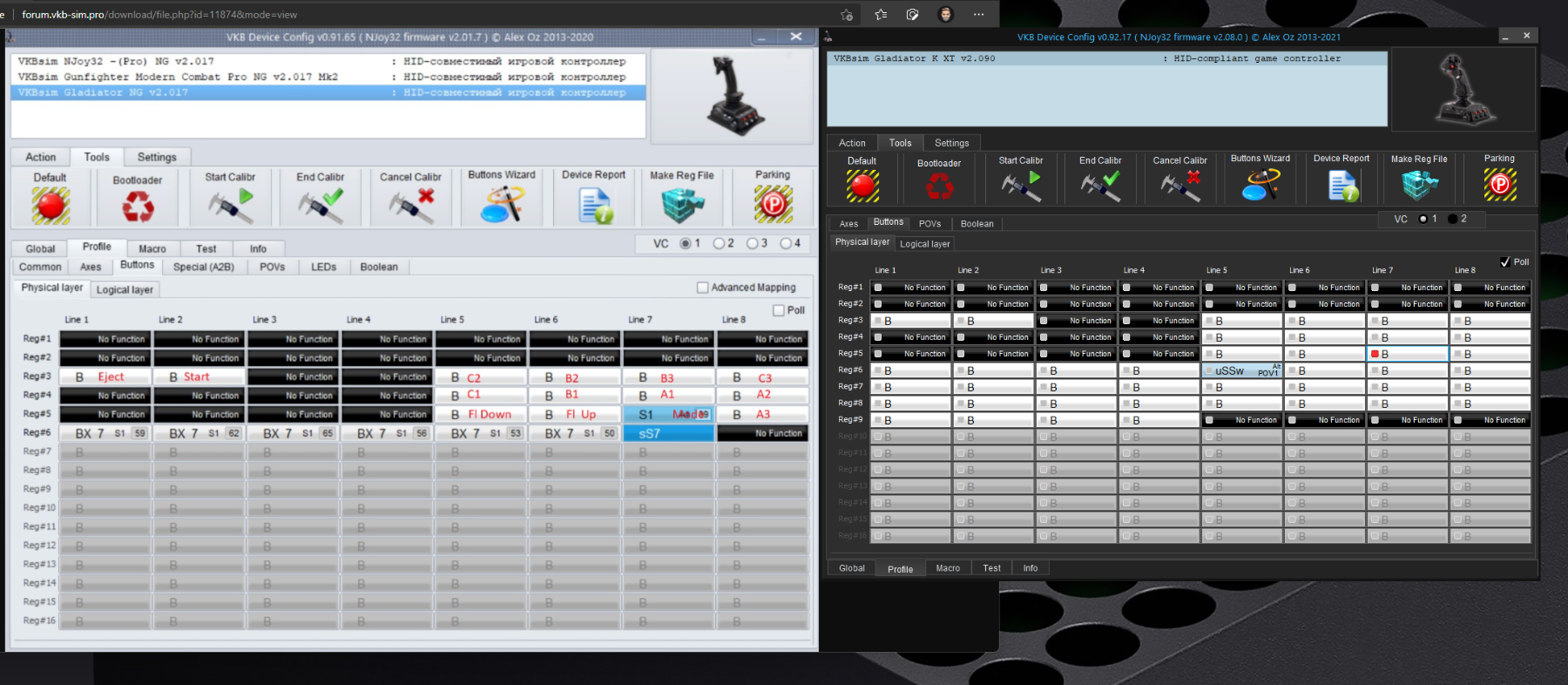Launch Buttons Wizard in dark right window
Viewport: 1568px width, 685px height.
point(1260,184)
